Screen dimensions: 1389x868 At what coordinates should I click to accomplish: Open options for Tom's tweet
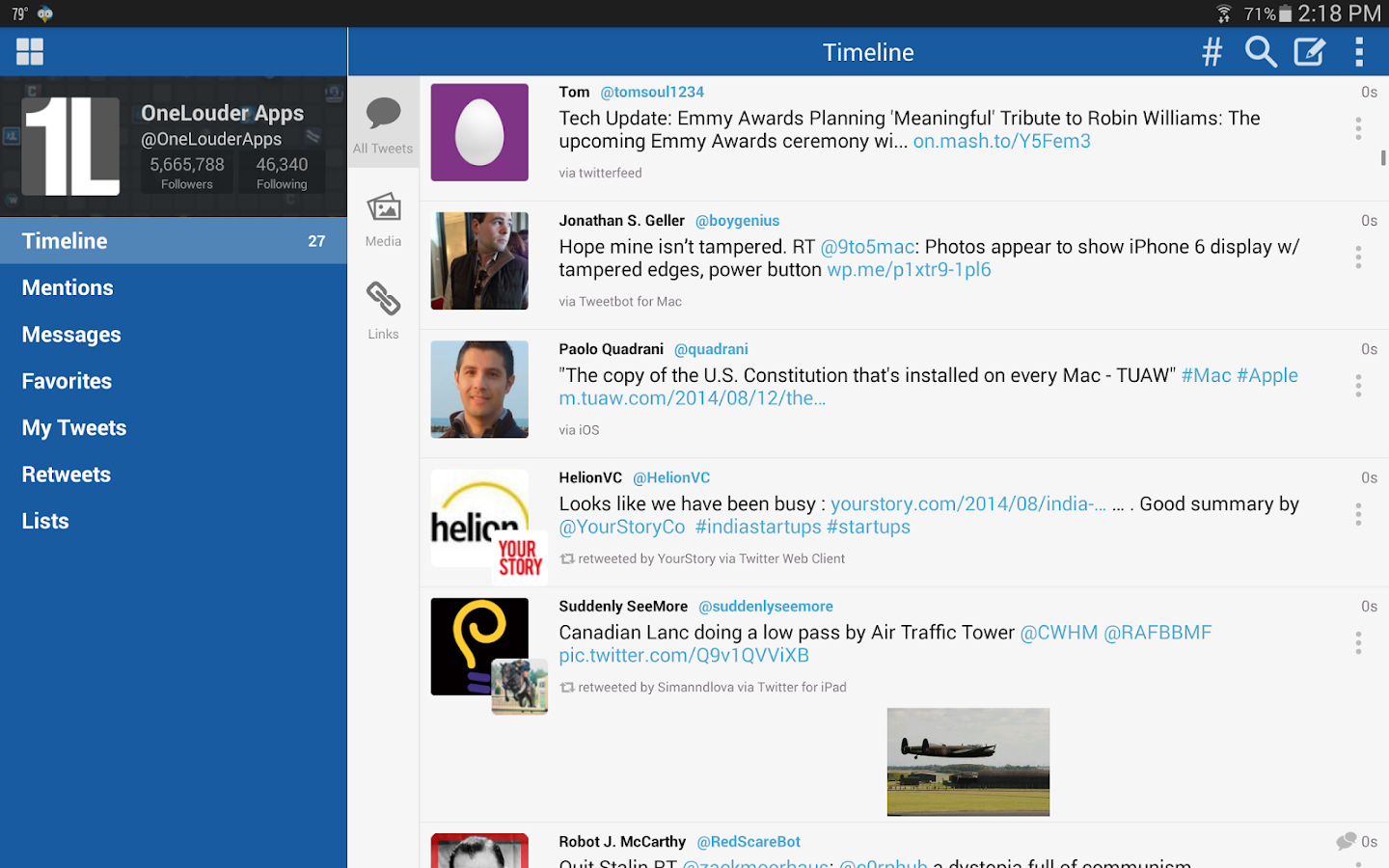(x=1358, y=128)
